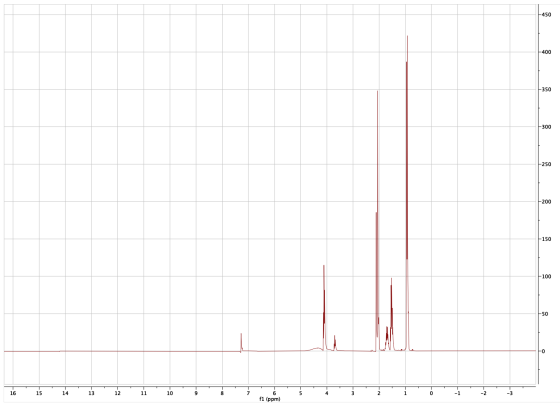The image size is (560, 407).
Task: Click the "350" intensity label on y-axis
Action: (546, 90)
